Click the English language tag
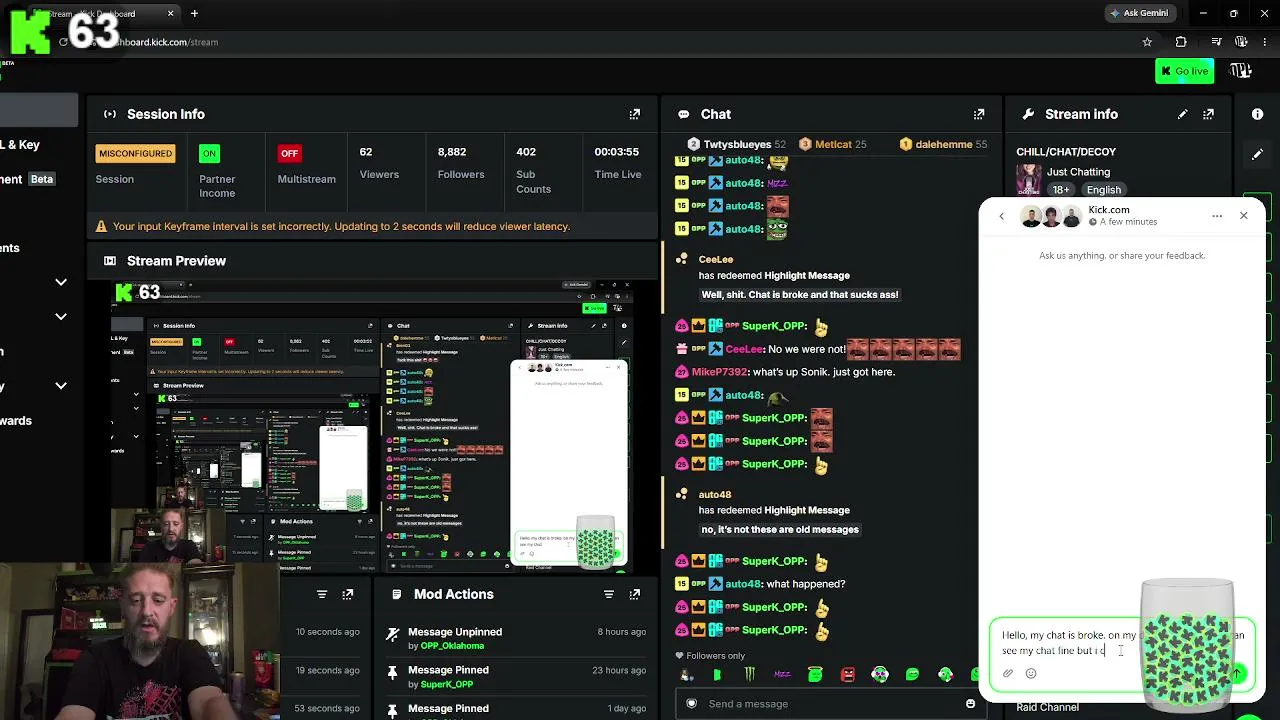Viewport: 1280px width, 720px height. tap(1104, 190)
